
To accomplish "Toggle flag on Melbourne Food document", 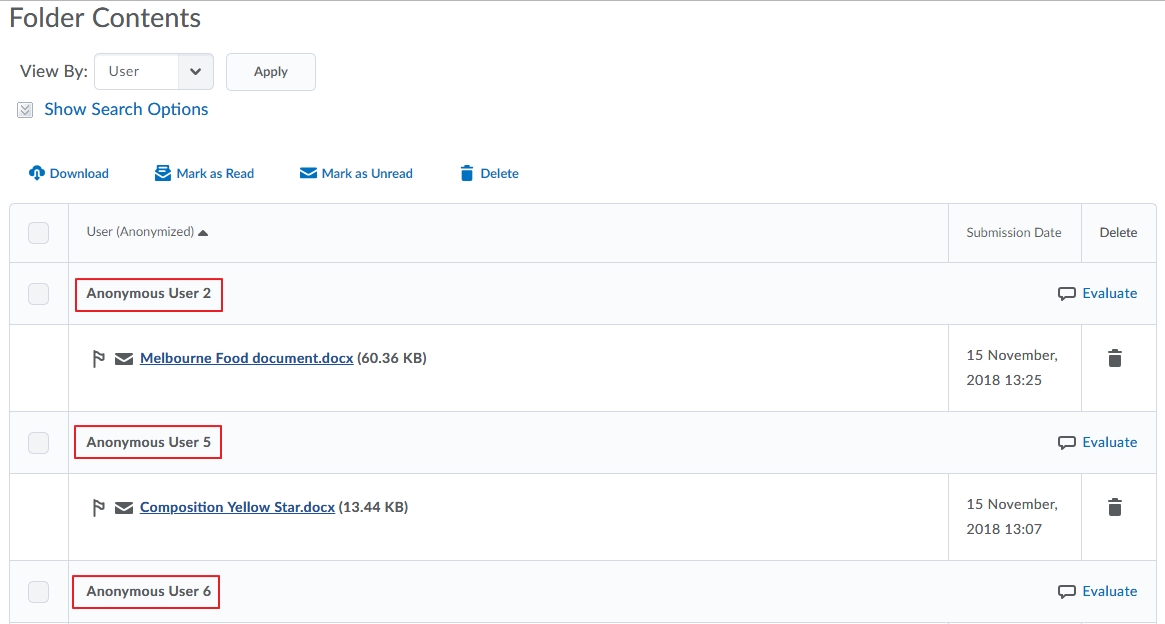I will pyautogui.click(x=98, y=359).
